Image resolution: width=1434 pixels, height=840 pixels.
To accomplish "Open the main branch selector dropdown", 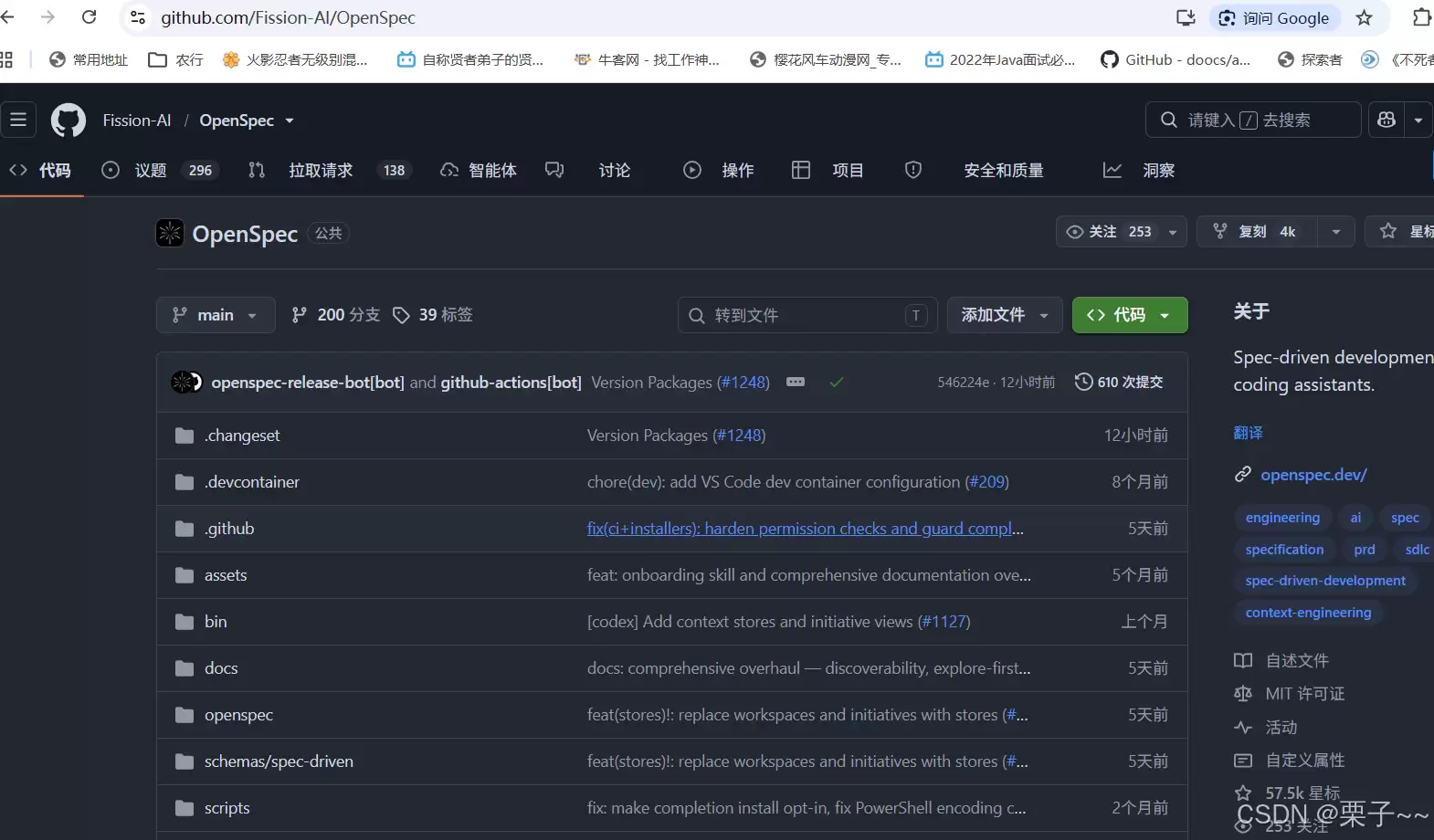I will [216, 315].
